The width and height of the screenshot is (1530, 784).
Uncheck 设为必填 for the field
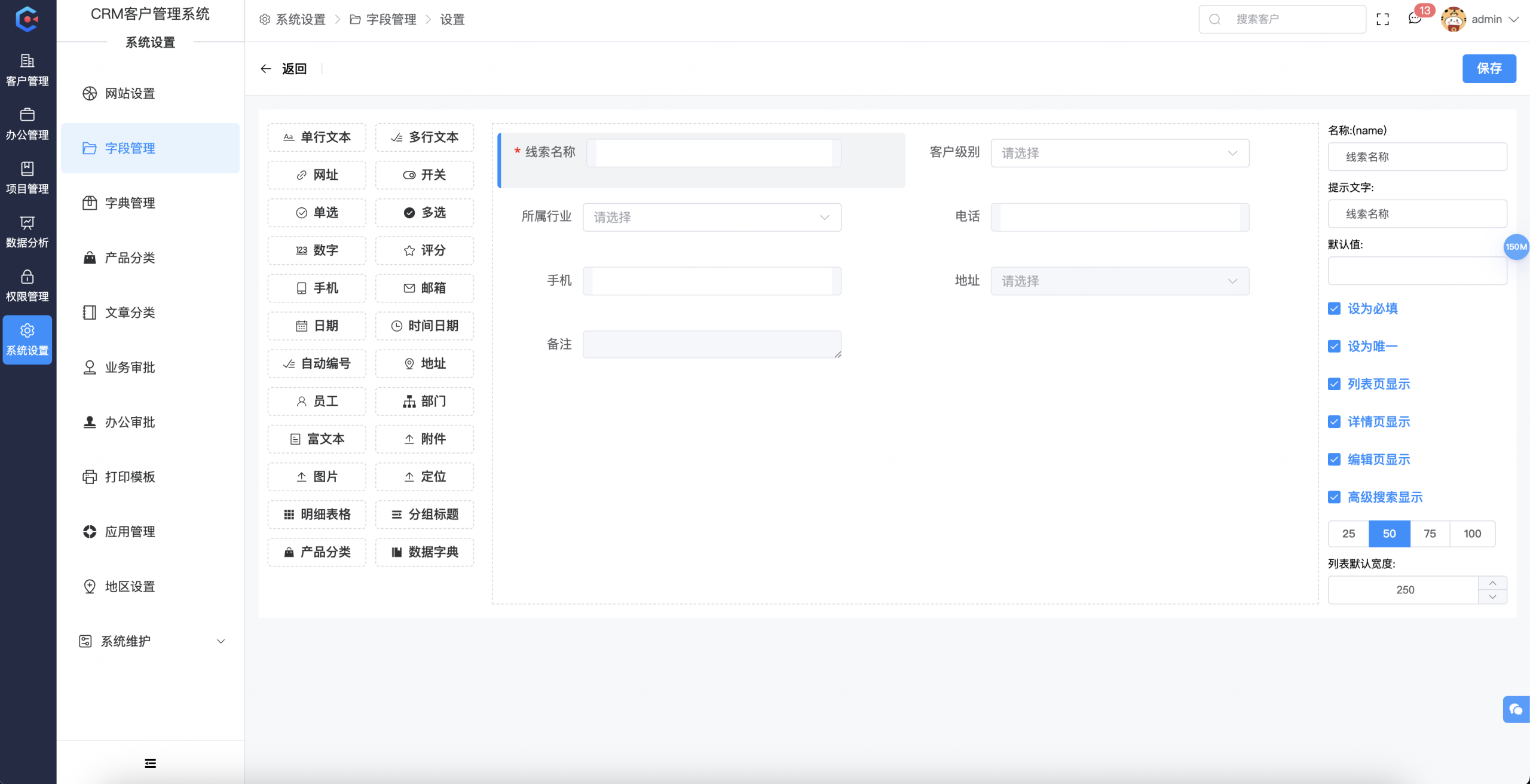[x=1335, y=308]
